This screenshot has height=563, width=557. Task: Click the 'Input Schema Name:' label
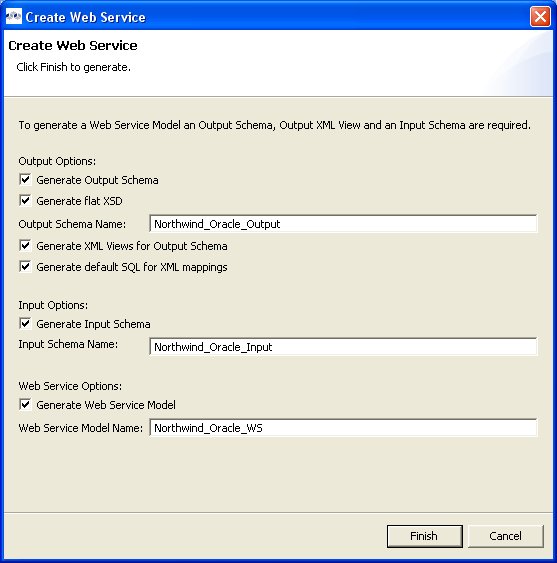68,344
